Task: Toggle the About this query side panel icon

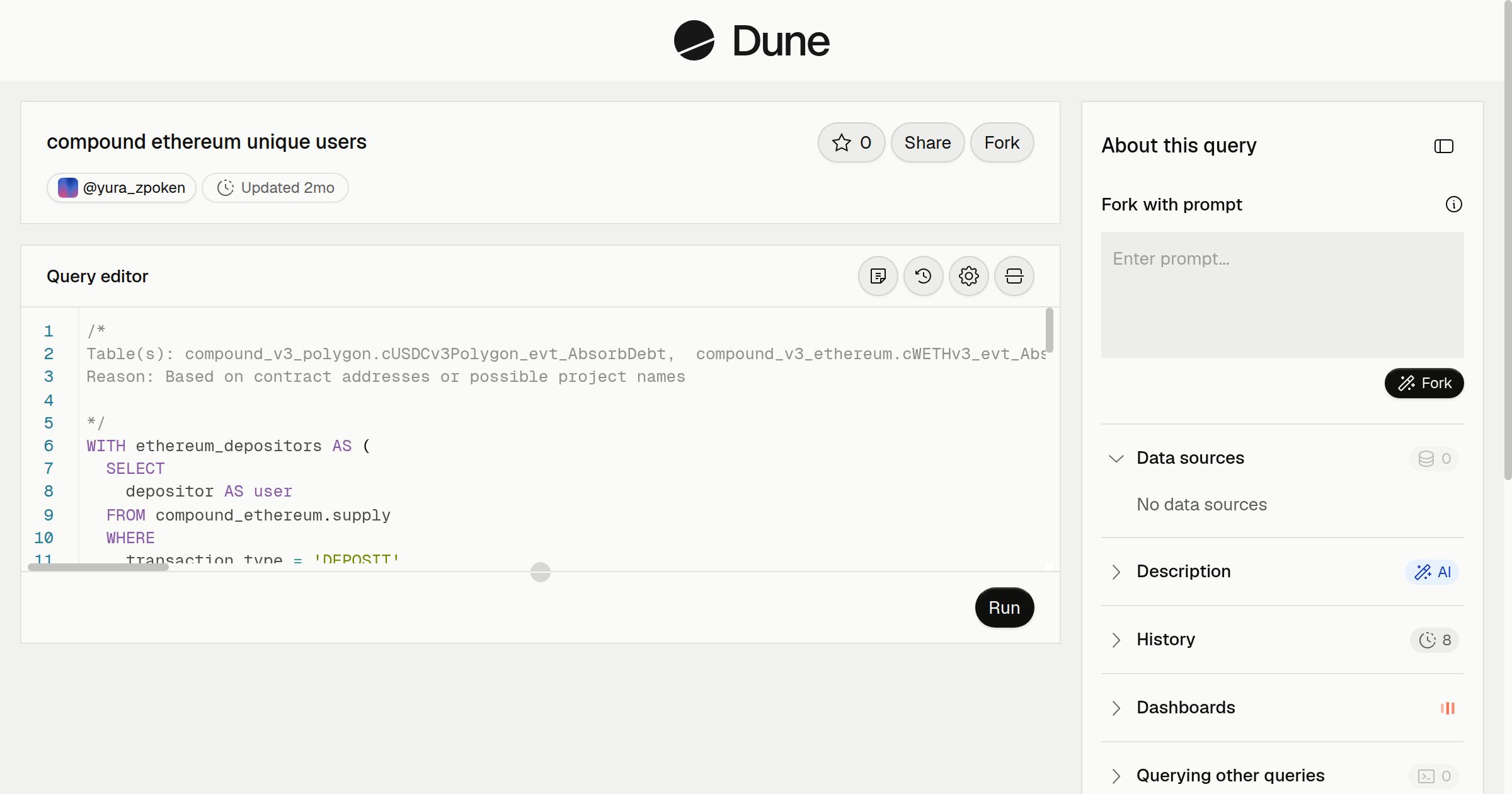Action: pyautogui.click(x=1443, y=146)
